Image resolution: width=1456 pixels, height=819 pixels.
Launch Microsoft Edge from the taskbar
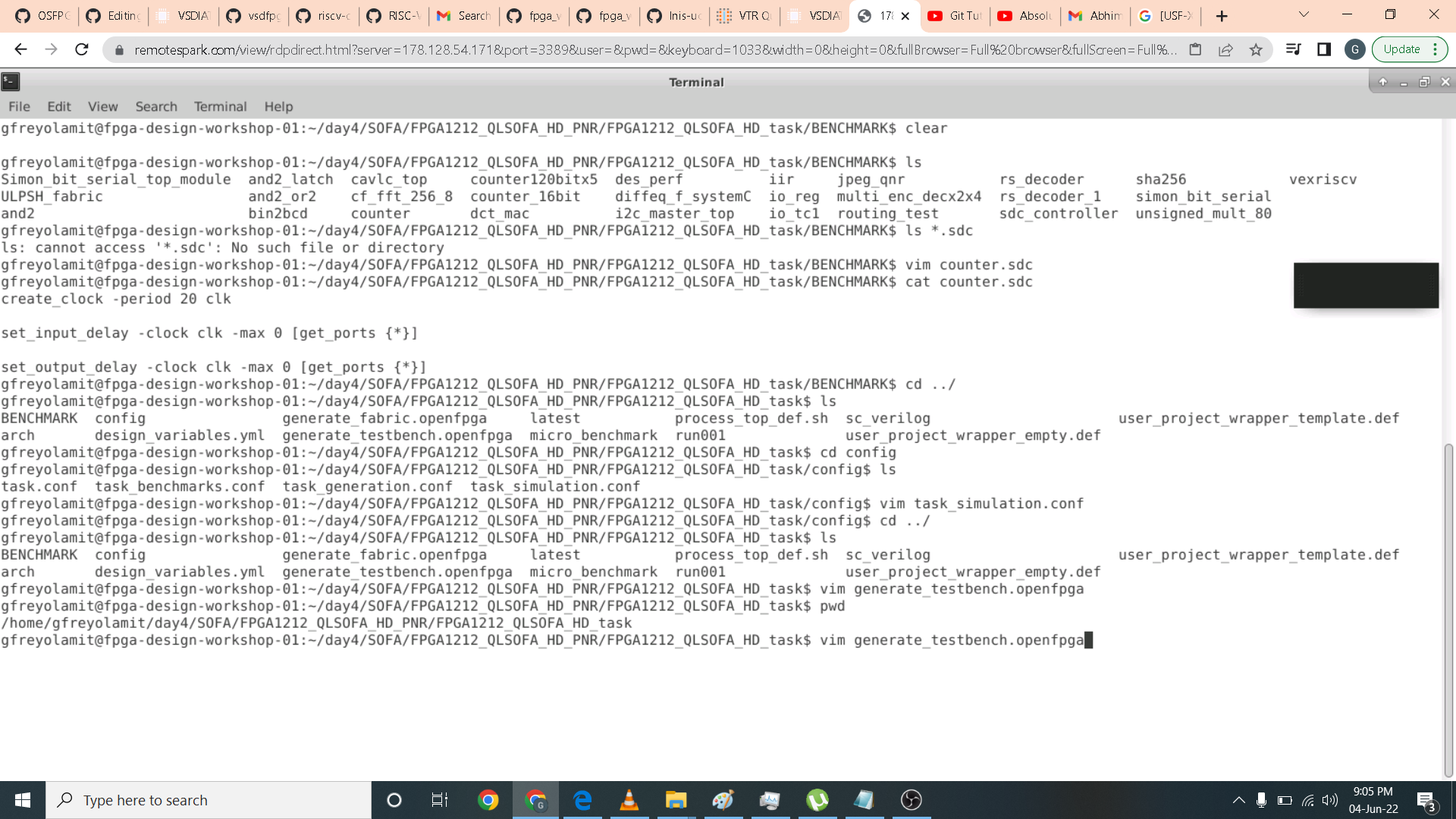coord(582,800)
